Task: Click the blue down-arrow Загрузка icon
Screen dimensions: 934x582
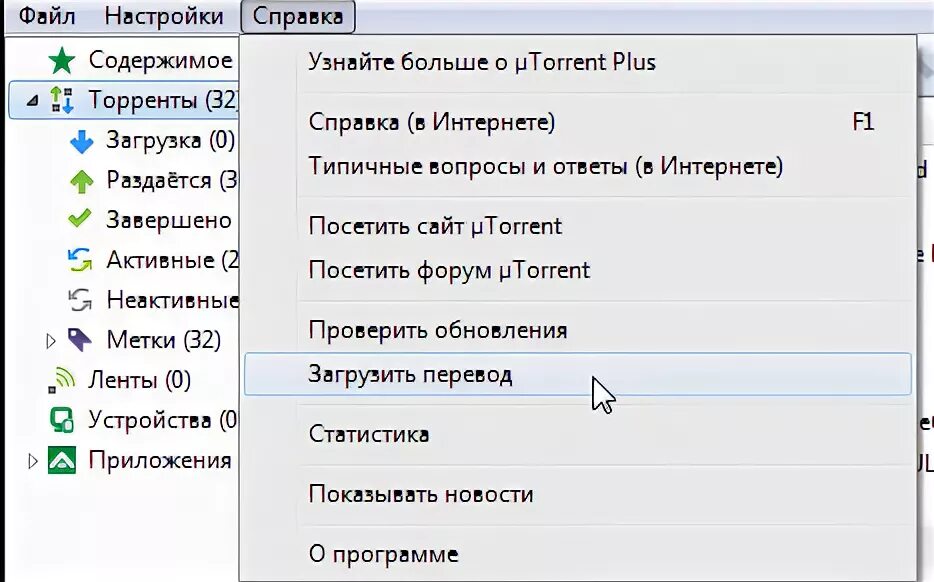Action: pos(82,141)
